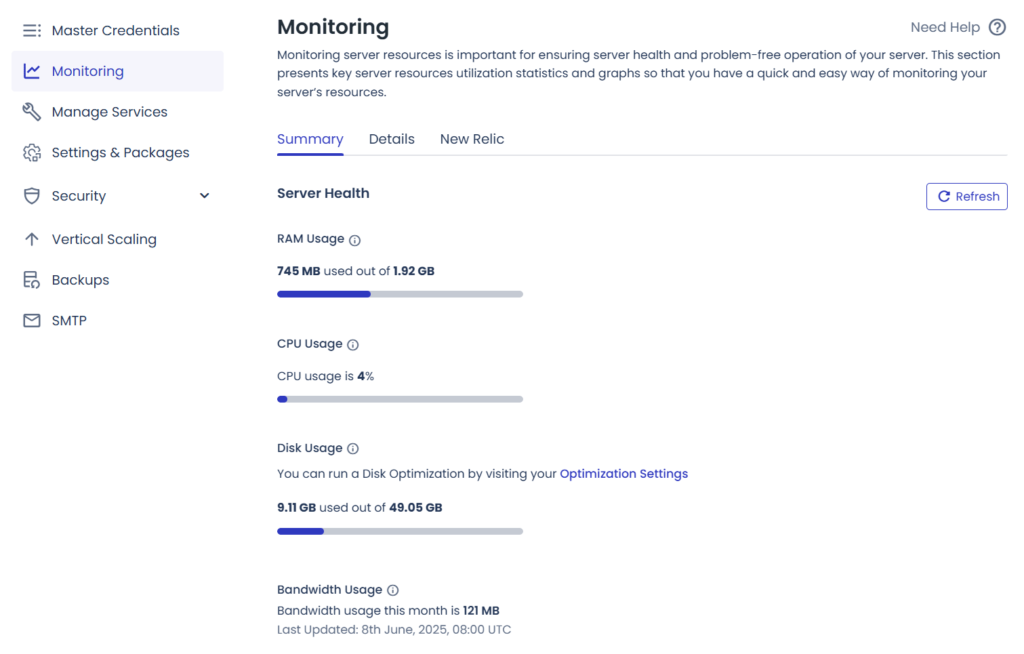The width and height of the screenshot is (1024, 654).
Task: Click the SMTP envelope icon
Action: [31, 320]
